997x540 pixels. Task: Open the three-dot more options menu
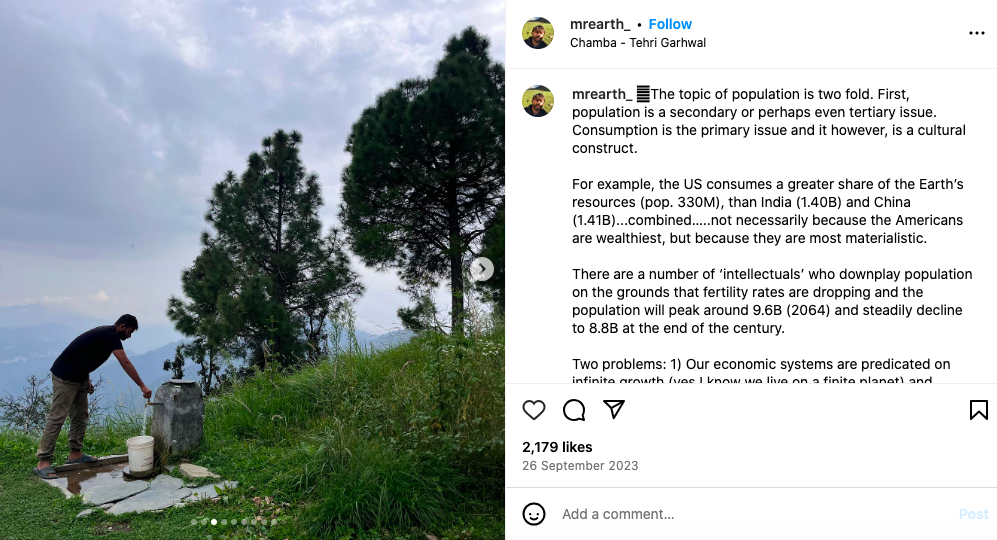tap(977, 33)
